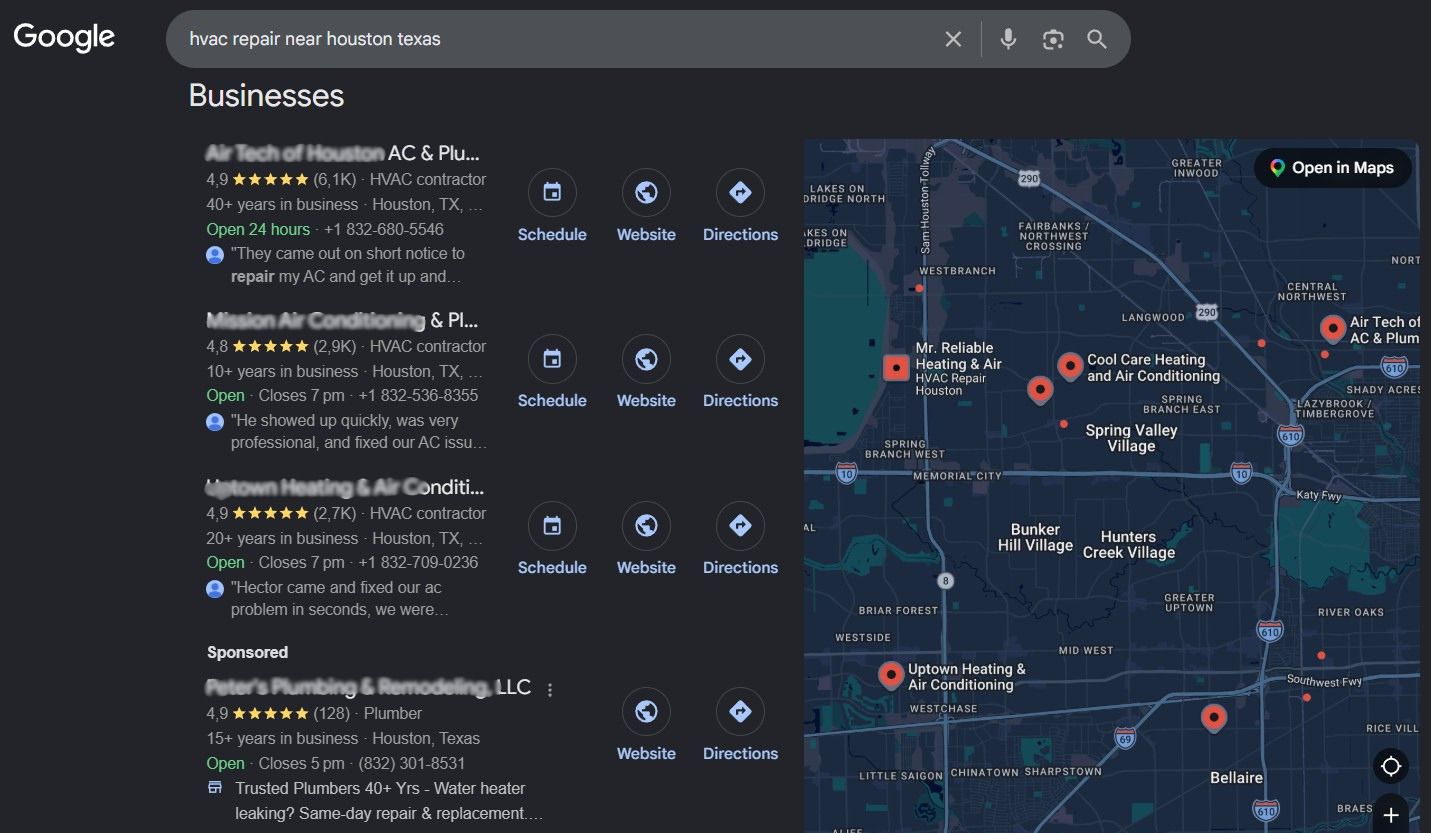Click map pin near Bellaire
The height and width of the screenshot is (833, 1431).
tap(1213, 718)
